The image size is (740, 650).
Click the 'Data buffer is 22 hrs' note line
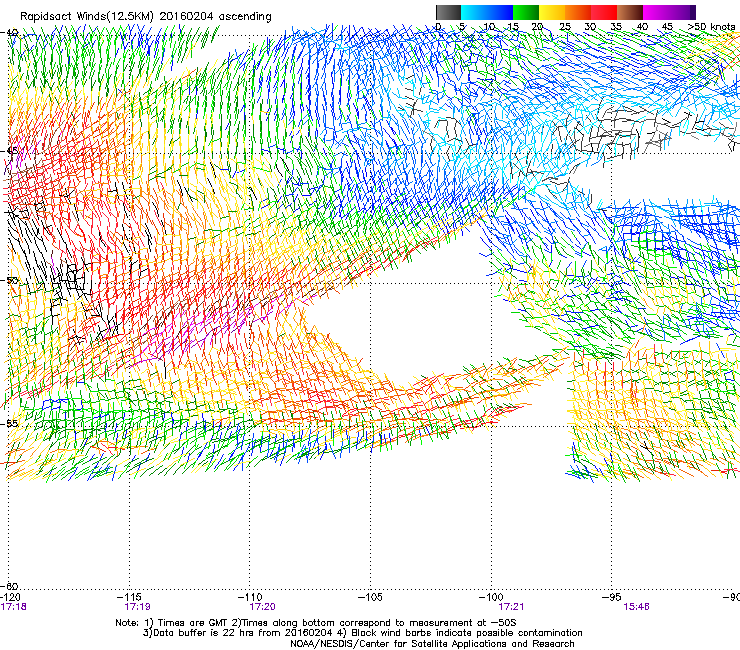pyautogui.click(x=362, y=633)
